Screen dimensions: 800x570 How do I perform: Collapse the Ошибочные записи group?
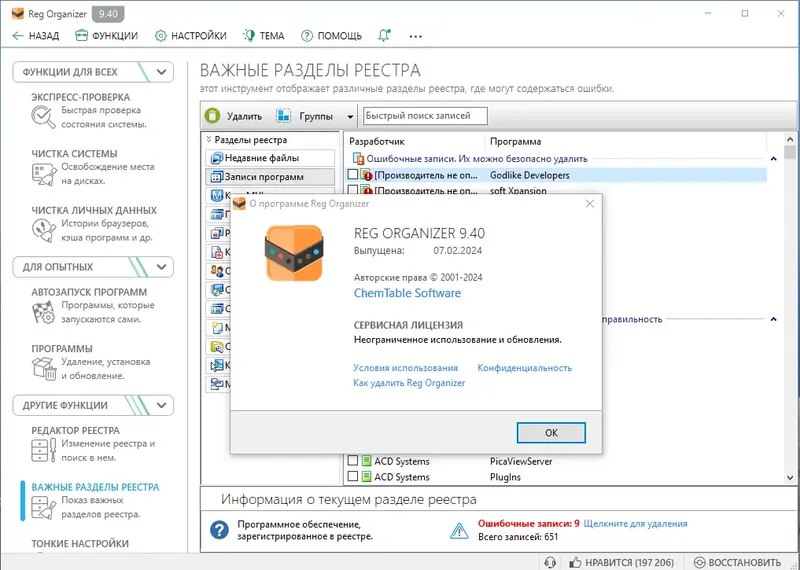point(773,159)
